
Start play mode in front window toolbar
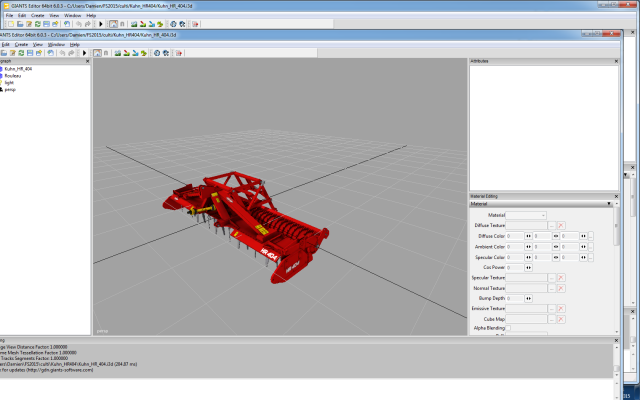click(x=84, y=53)
